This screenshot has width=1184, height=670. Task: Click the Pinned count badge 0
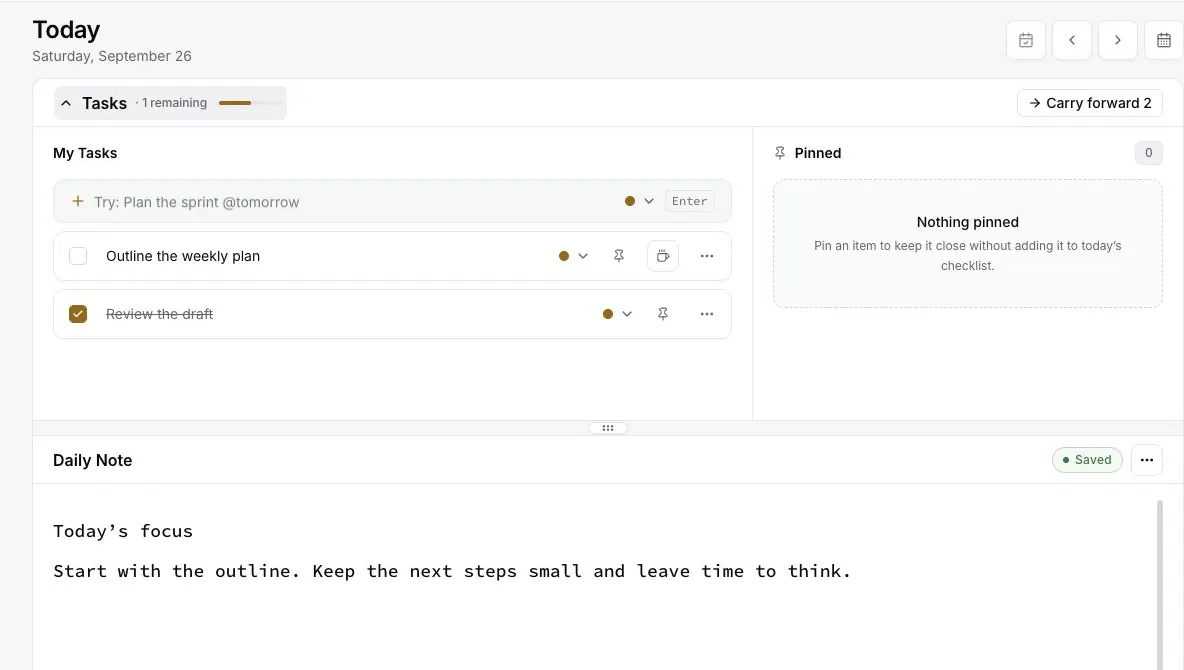click(1149, 153)
